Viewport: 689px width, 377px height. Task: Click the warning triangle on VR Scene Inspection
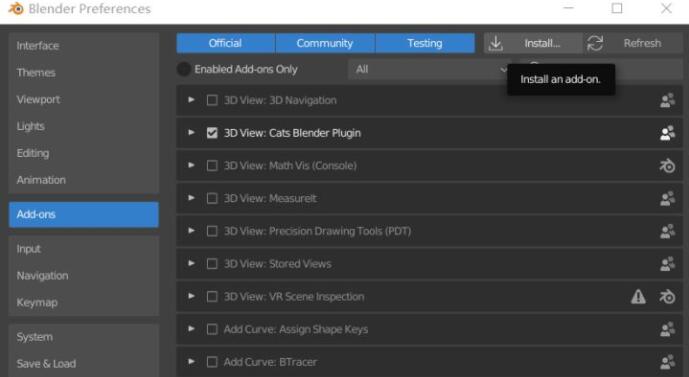click(638, 297)
